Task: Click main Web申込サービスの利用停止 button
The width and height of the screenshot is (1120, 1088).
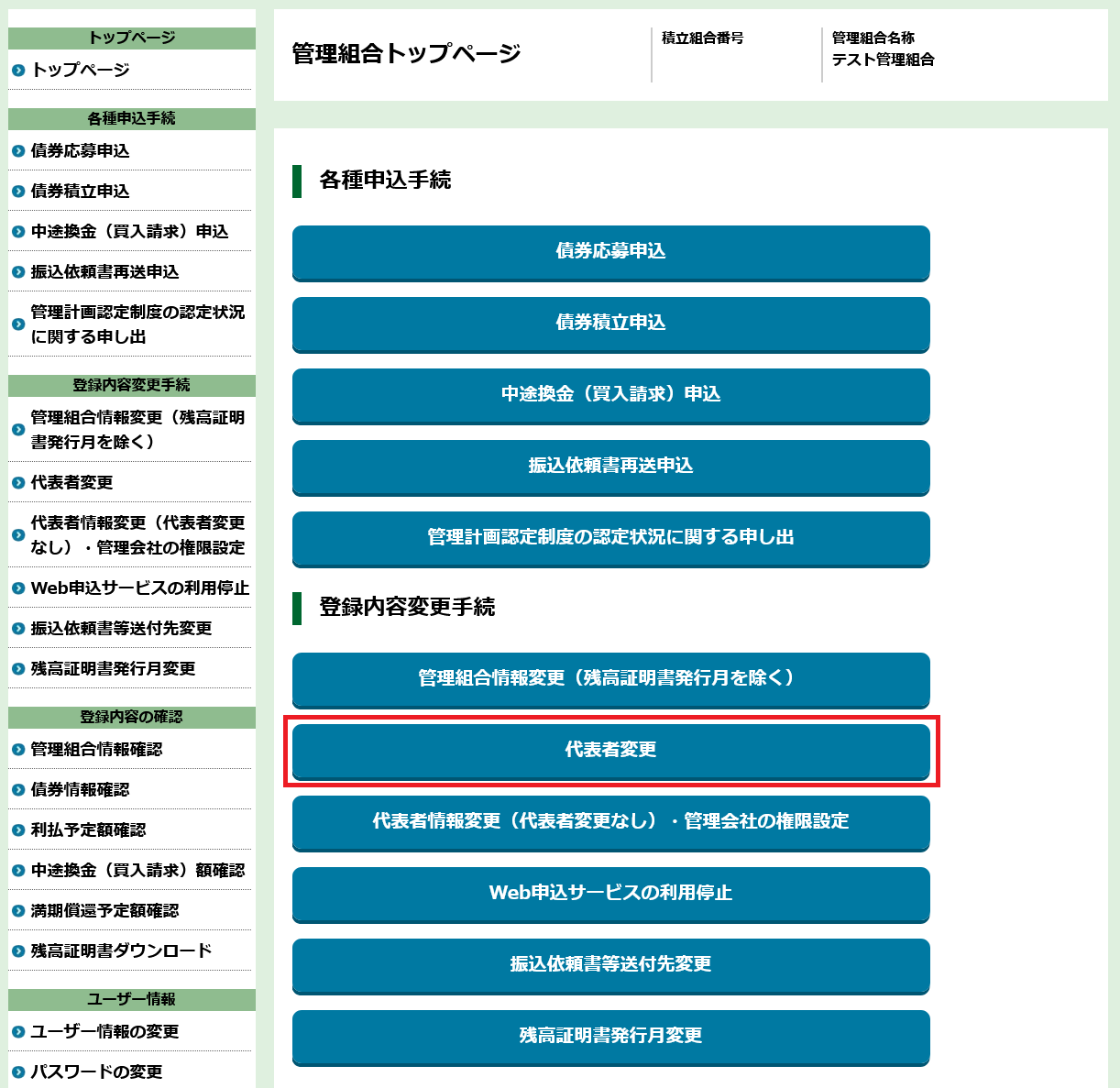Action: click(x=610, y=894)
